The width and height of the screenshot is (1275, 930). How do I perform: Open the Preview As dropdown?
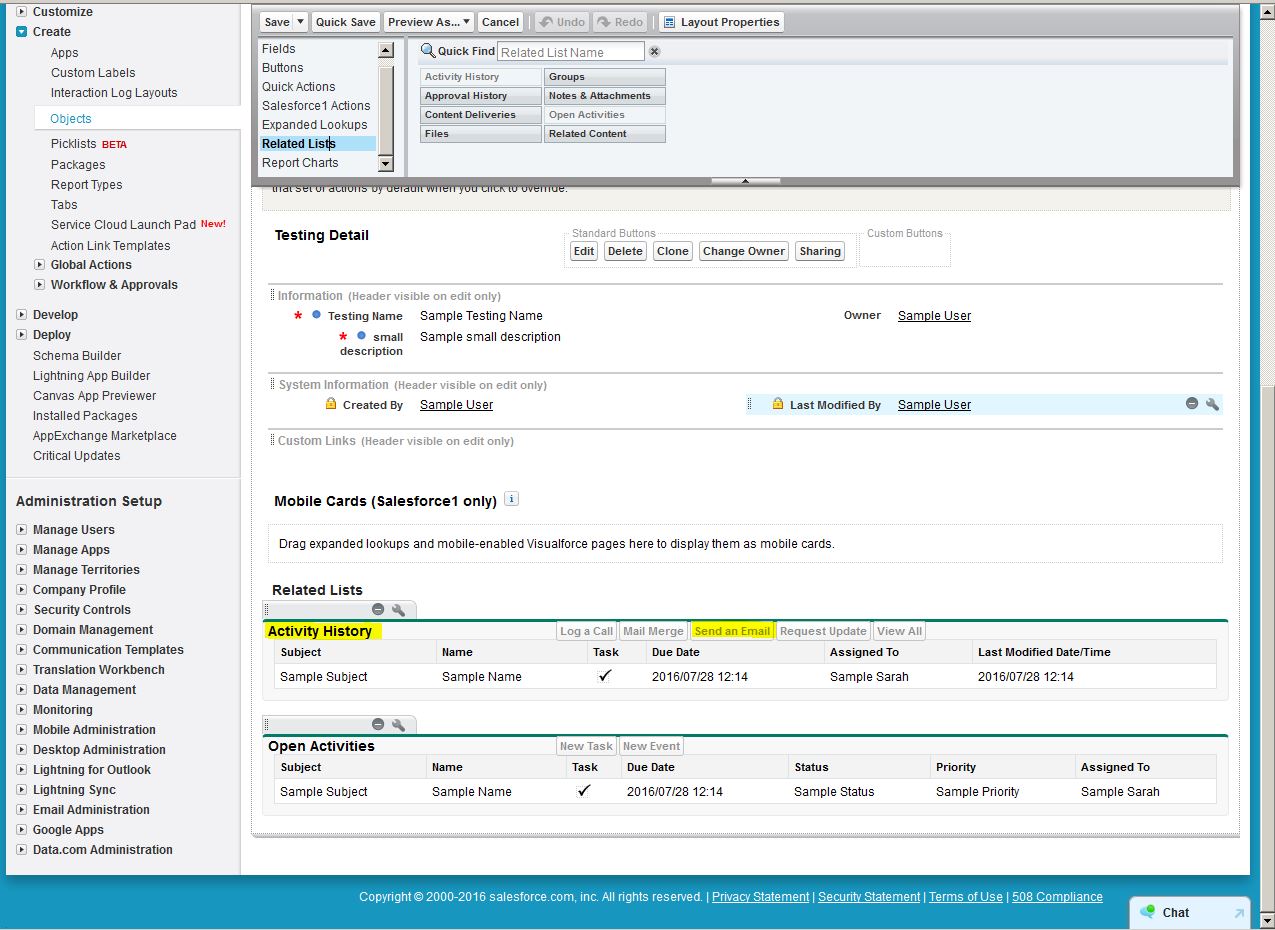pos(429,22)
